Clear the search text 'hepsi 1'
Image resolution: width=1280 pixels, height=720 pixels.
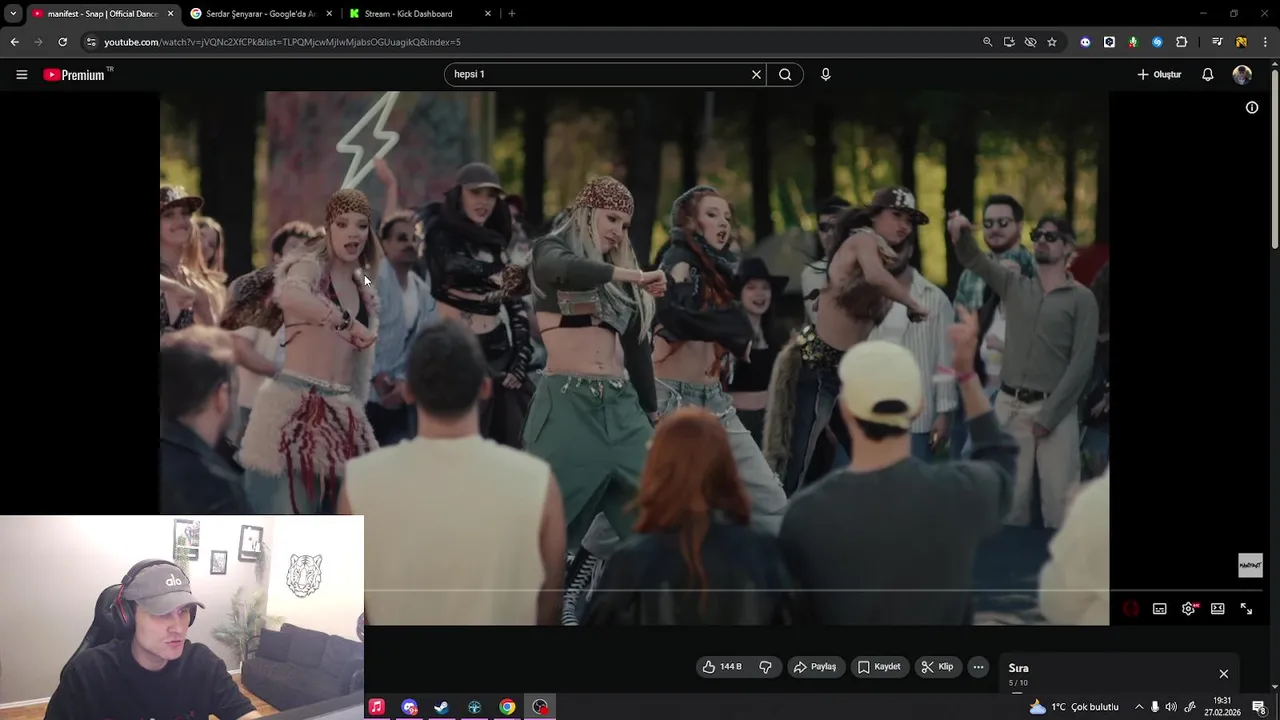(756, 74)
